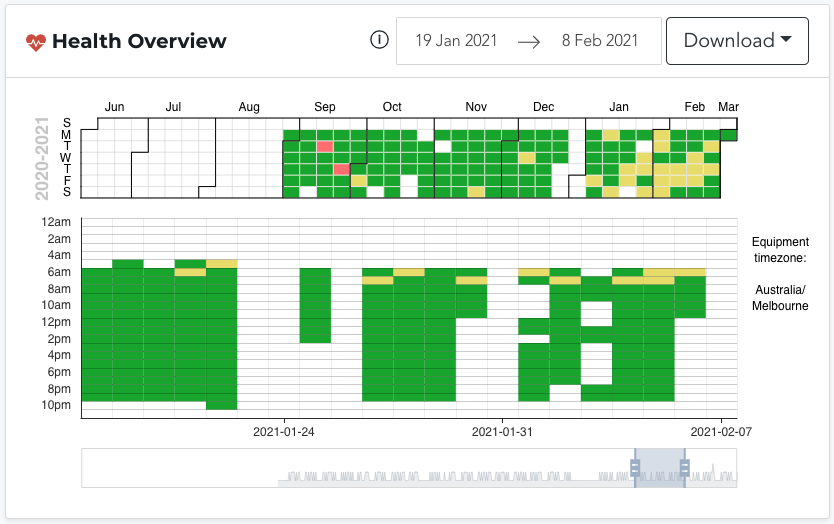Click the Aug month label
834x524 pixels.
point(249,107)
